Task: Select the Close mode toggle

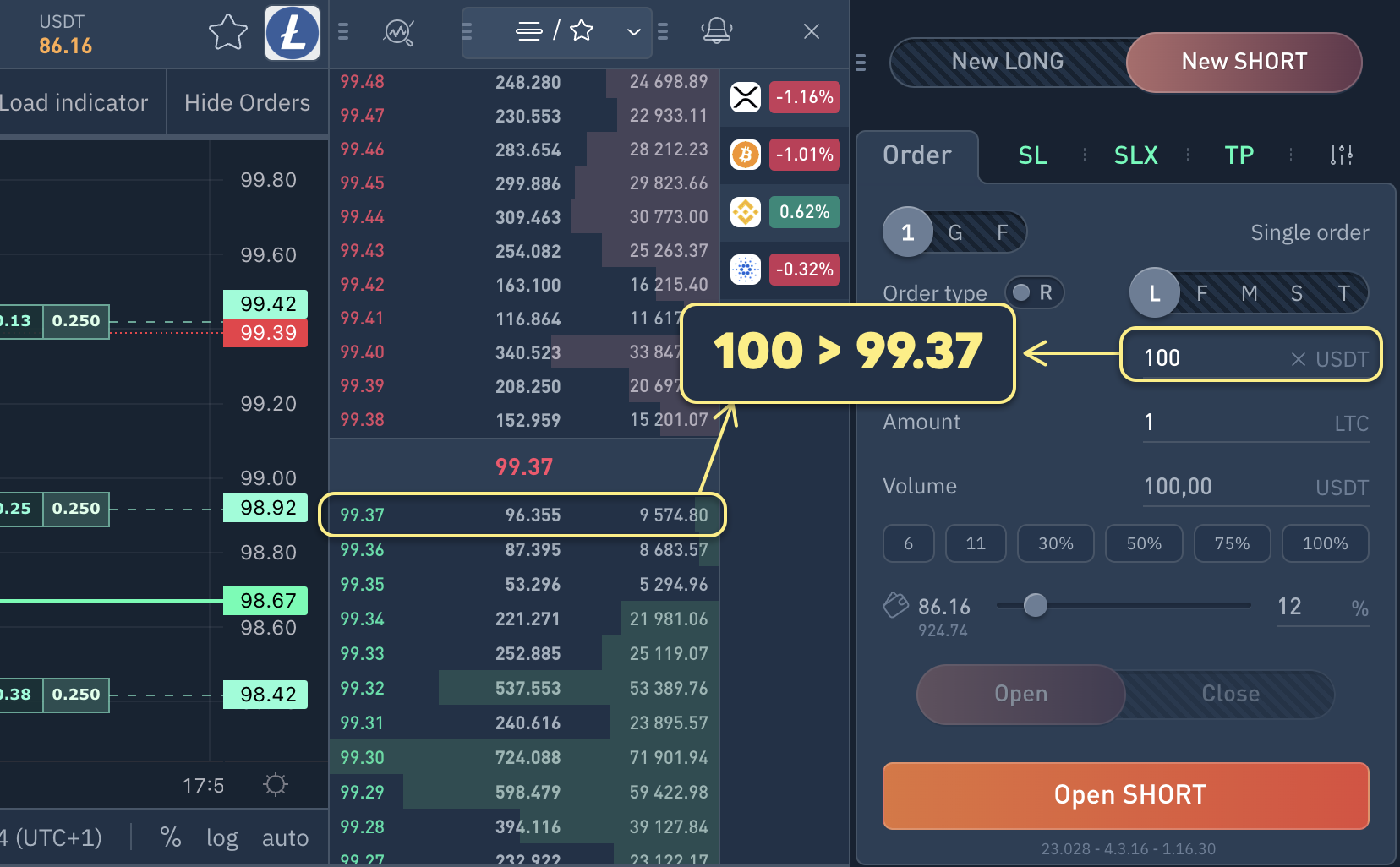Action: [1230, 694]
